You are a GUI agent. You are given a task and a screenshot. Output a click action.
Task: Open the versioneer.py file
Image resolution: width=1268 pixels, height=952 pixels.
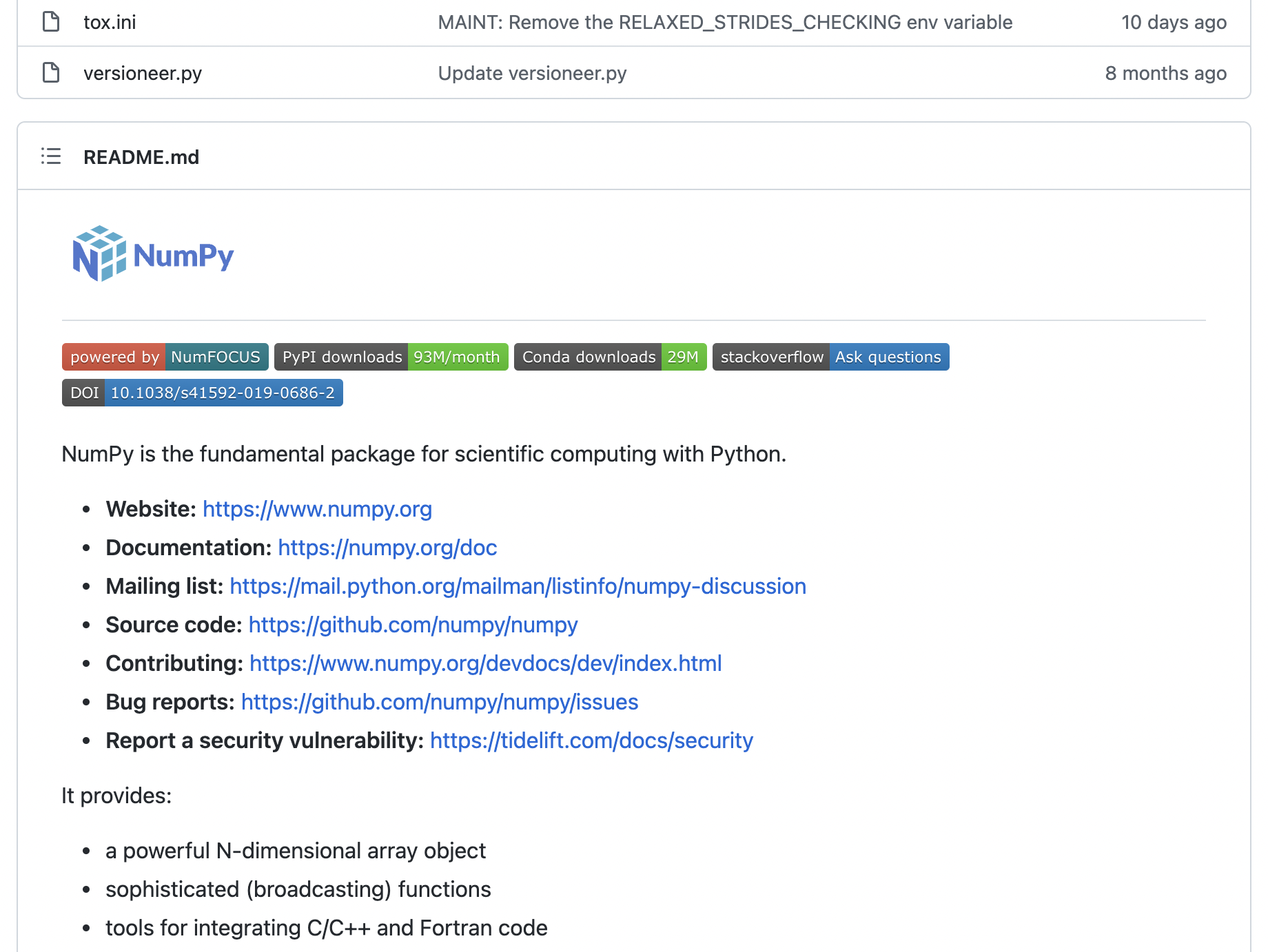pyautogui.click(x=143, y=73)
